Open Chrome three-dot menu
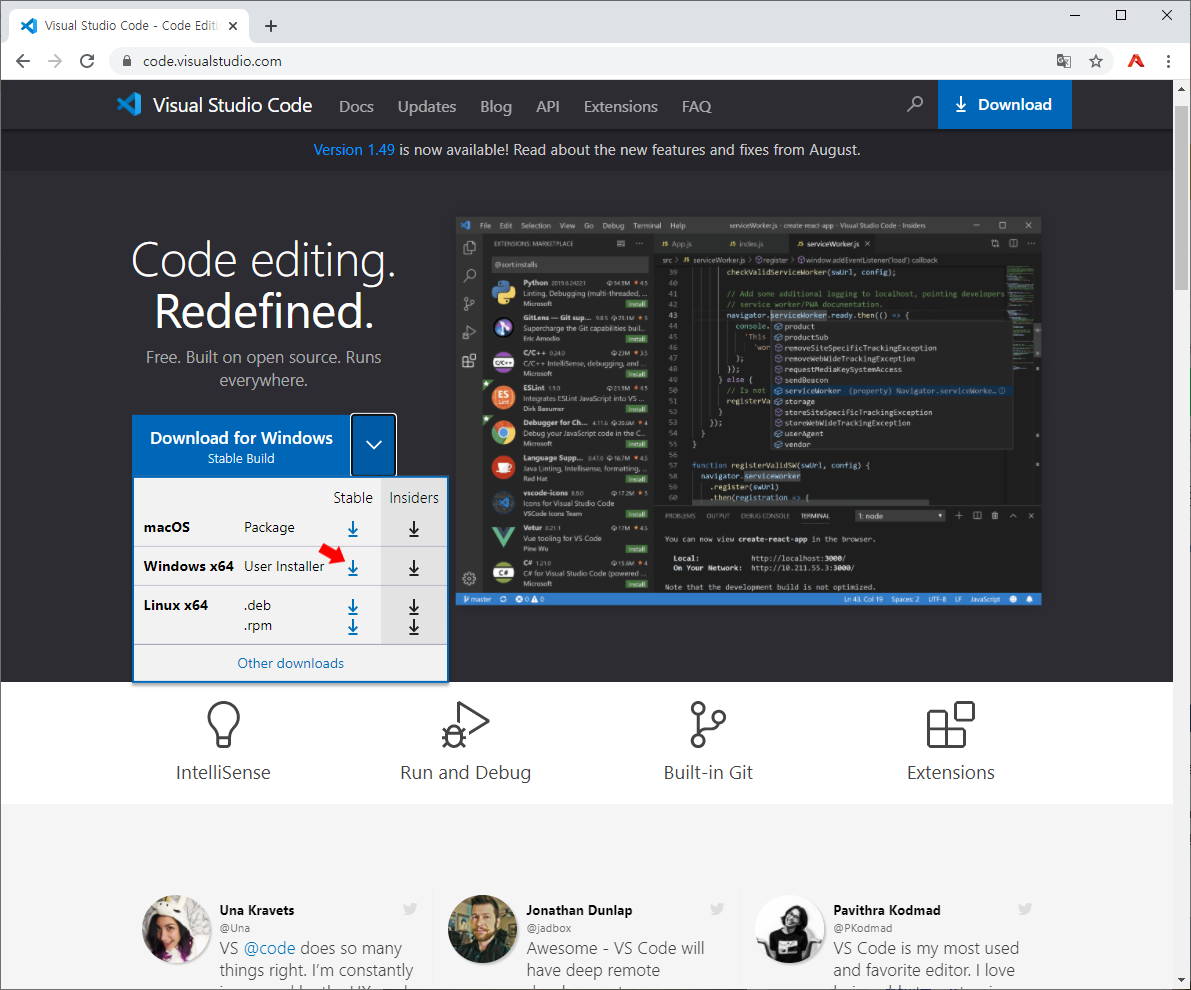The image size is (1191, 990). click(1168, 61)
